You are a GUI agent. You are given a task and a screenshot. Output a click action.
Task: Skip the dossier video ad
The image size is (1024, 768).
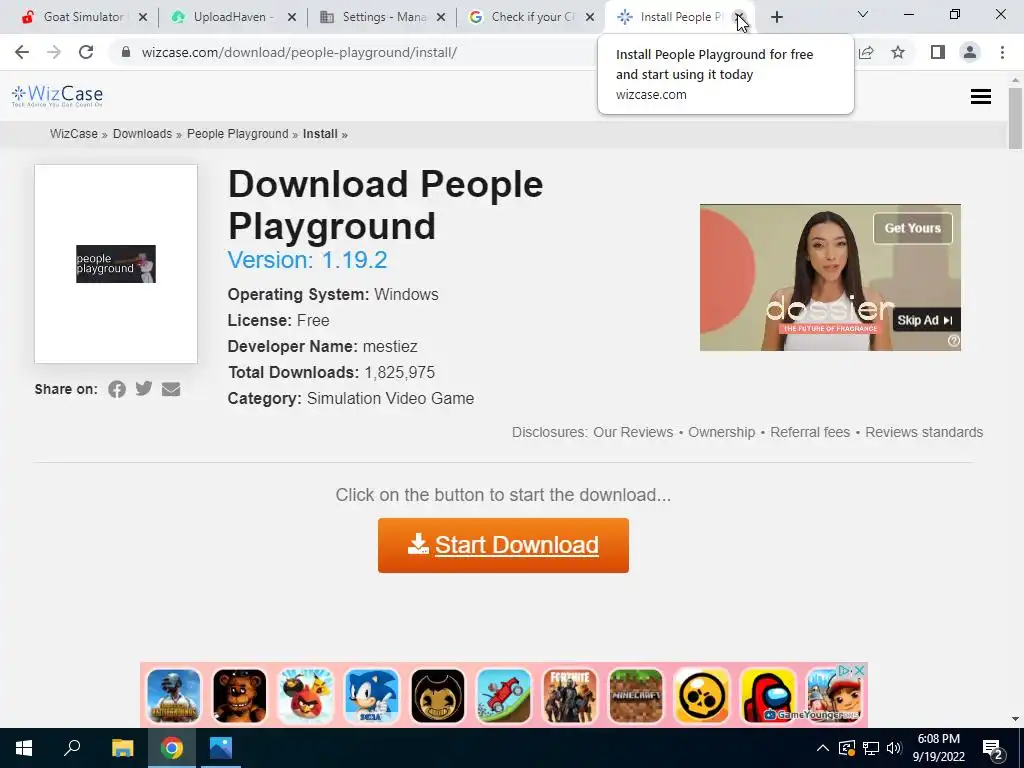(x=926, y=320)
